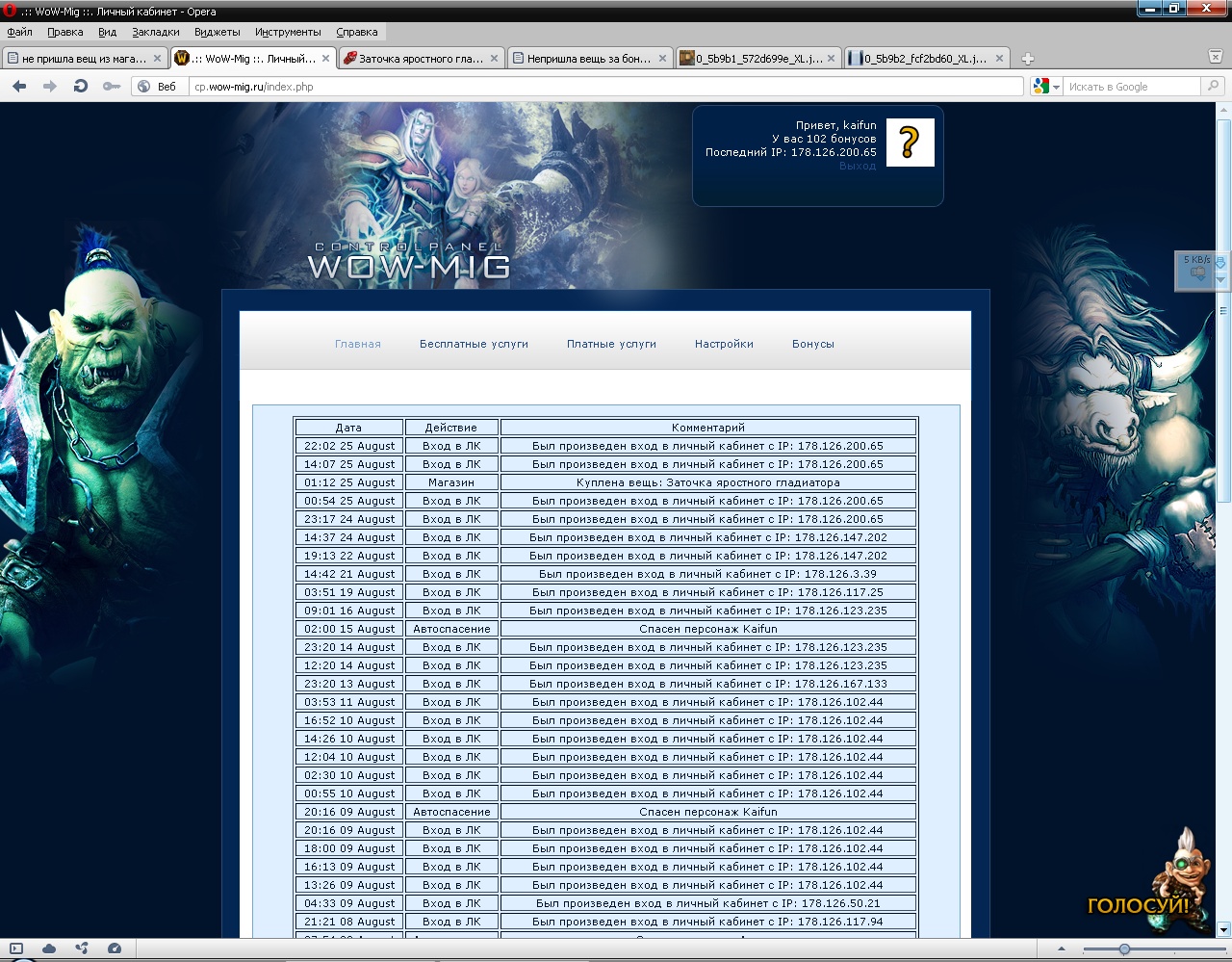
Task: Close the 0_5b9b1_572d699e_XL image tab
Action: coord(831,59)
